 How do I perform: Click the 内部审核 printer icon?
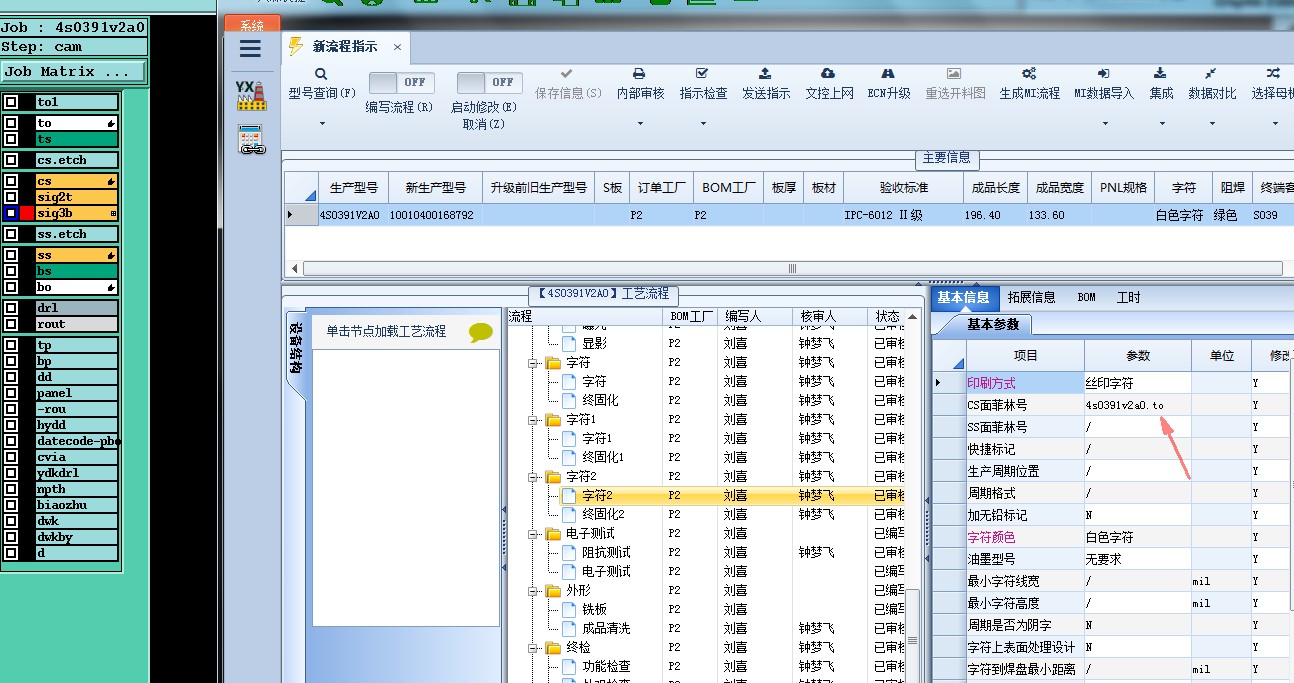tap(639, 74)
